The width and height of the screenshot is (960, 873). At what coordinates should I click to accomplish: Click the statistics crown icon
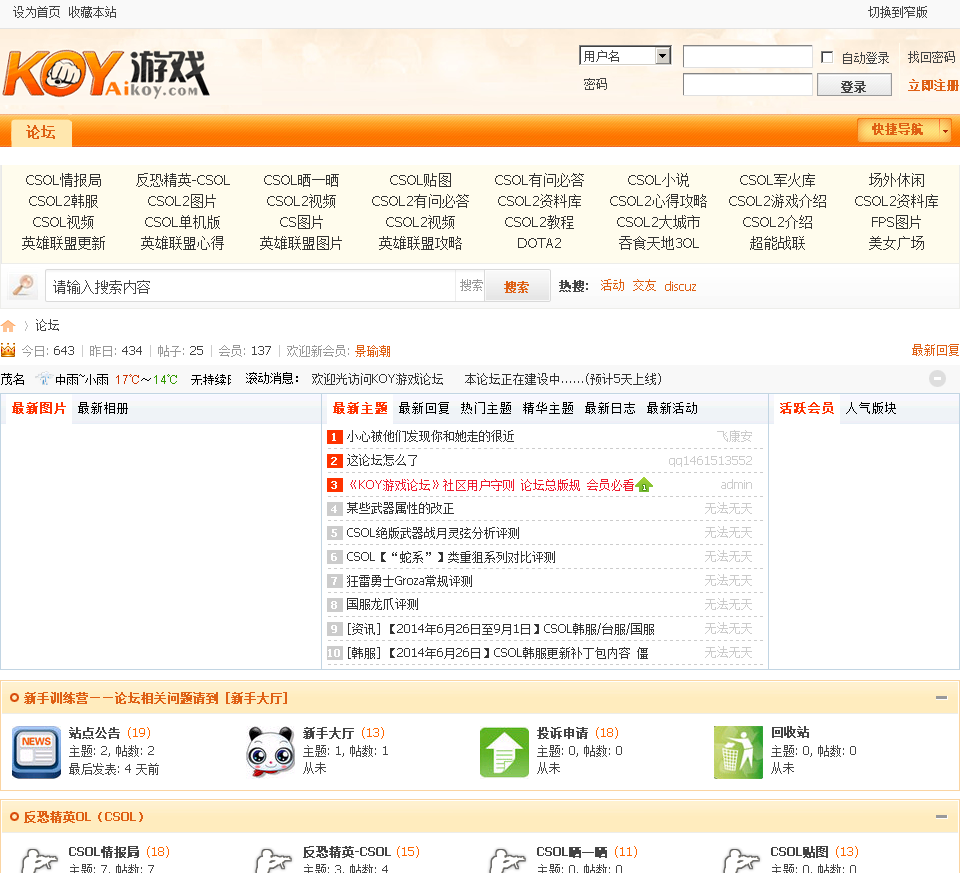8,350
